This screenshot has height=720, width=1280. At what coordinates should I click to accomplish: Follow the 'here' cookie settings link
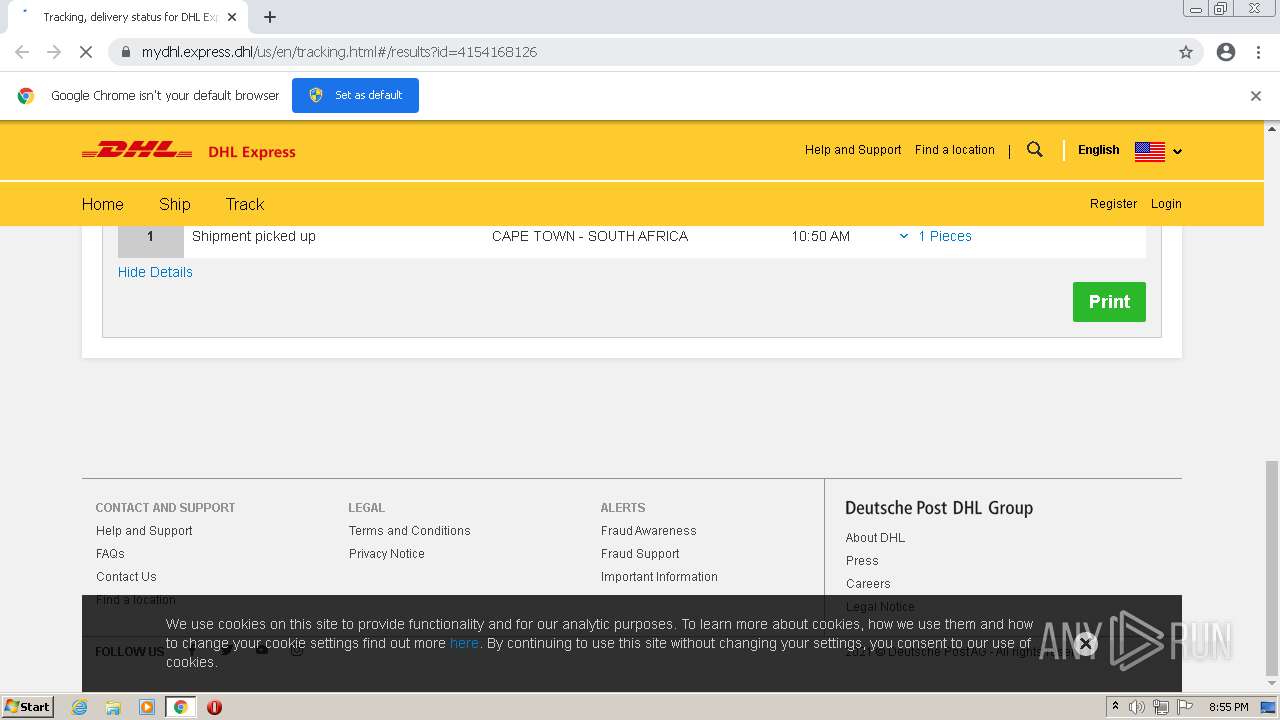[x=464, y=643]
